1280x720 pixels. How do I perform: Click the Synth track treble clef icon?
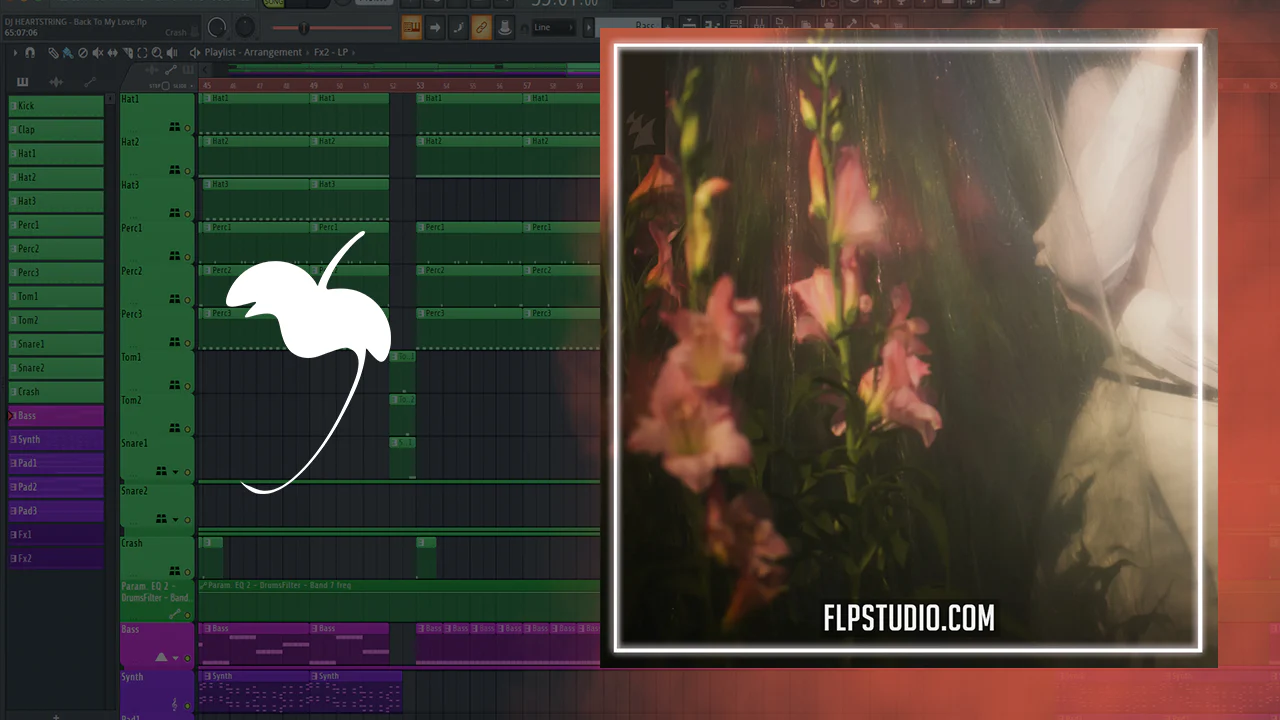(175, 705)
